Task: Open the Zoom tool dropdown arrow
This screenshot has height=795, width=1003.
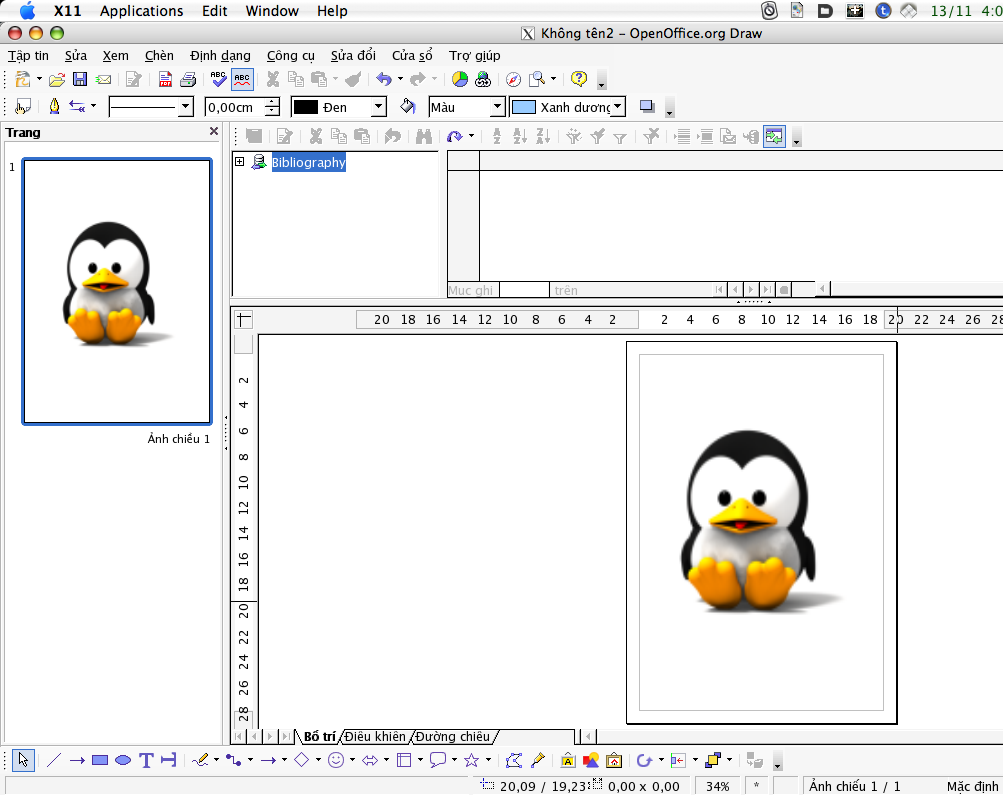Action: 553,79
